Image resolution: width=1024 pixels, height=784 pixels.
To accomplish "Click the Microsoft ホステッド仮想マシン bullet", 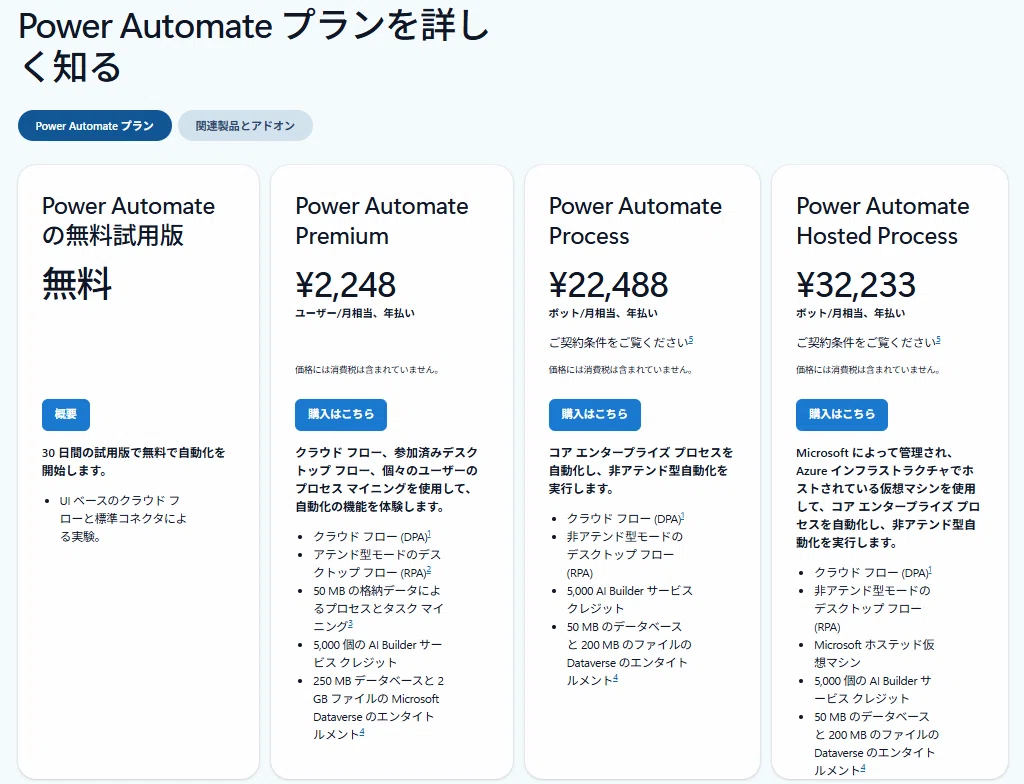I will pyautogui.click(x=874, y=653).
